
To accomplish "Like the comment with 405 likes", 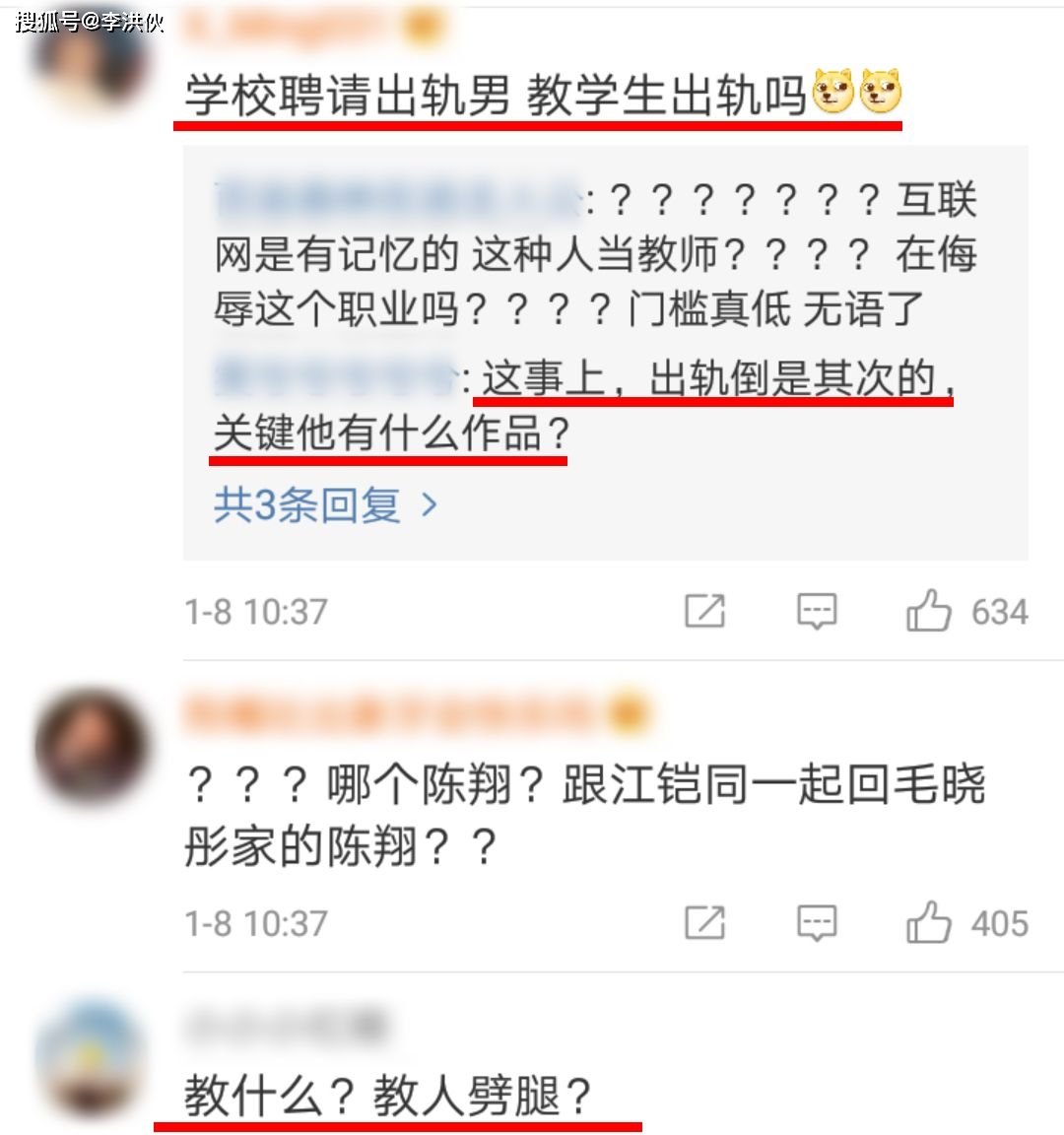I will click(x=929, y=922).
